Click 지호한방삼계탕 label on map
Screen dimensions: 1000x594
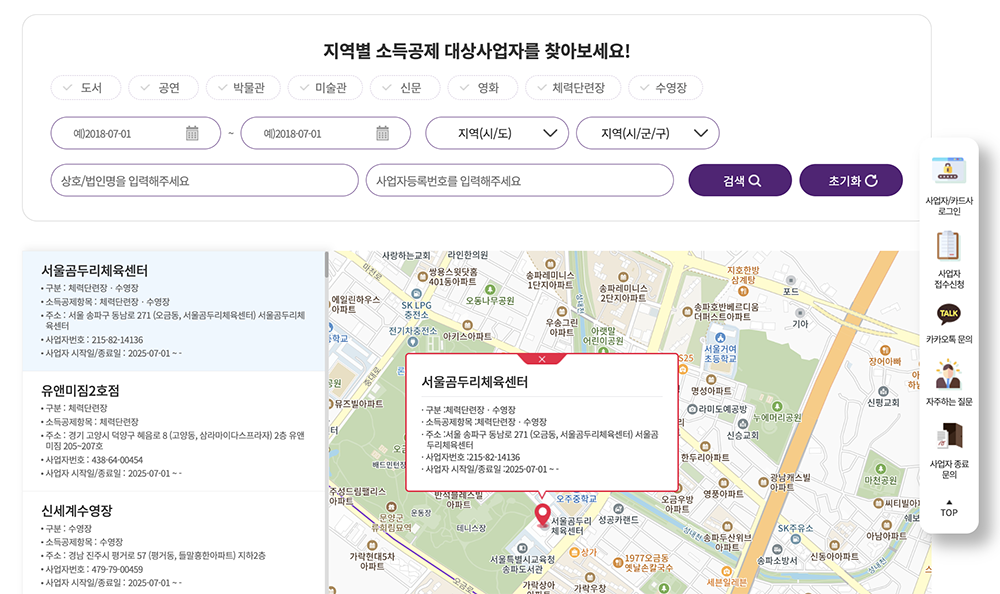click(743, 275)
